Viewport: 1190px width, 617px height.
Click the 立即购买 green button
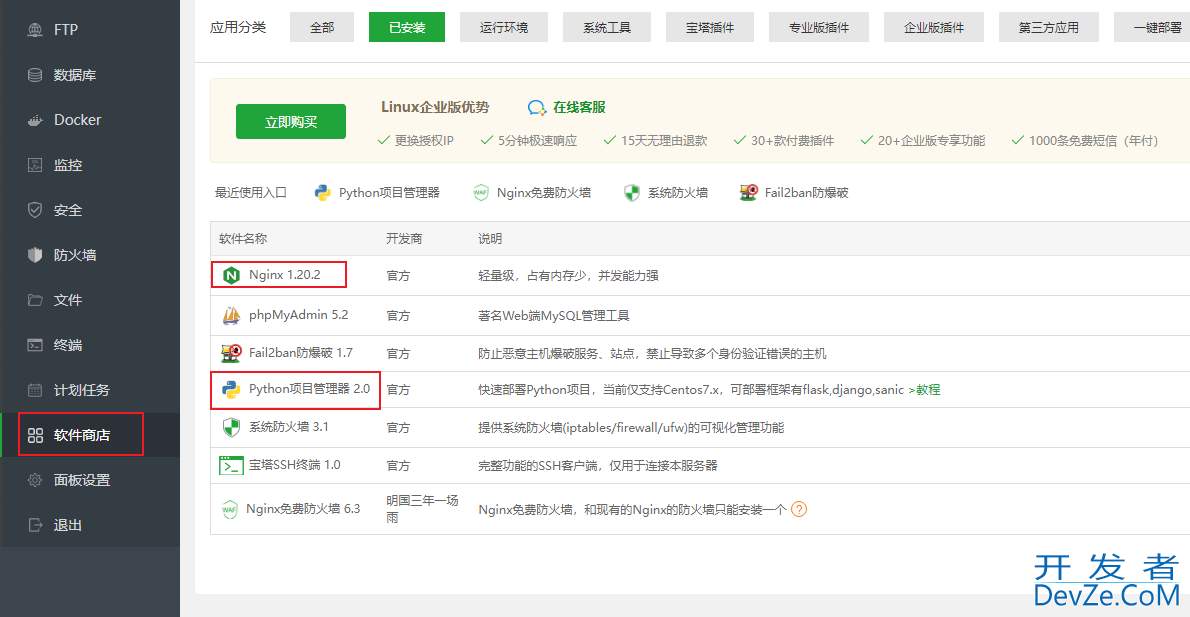click(291, 121)
